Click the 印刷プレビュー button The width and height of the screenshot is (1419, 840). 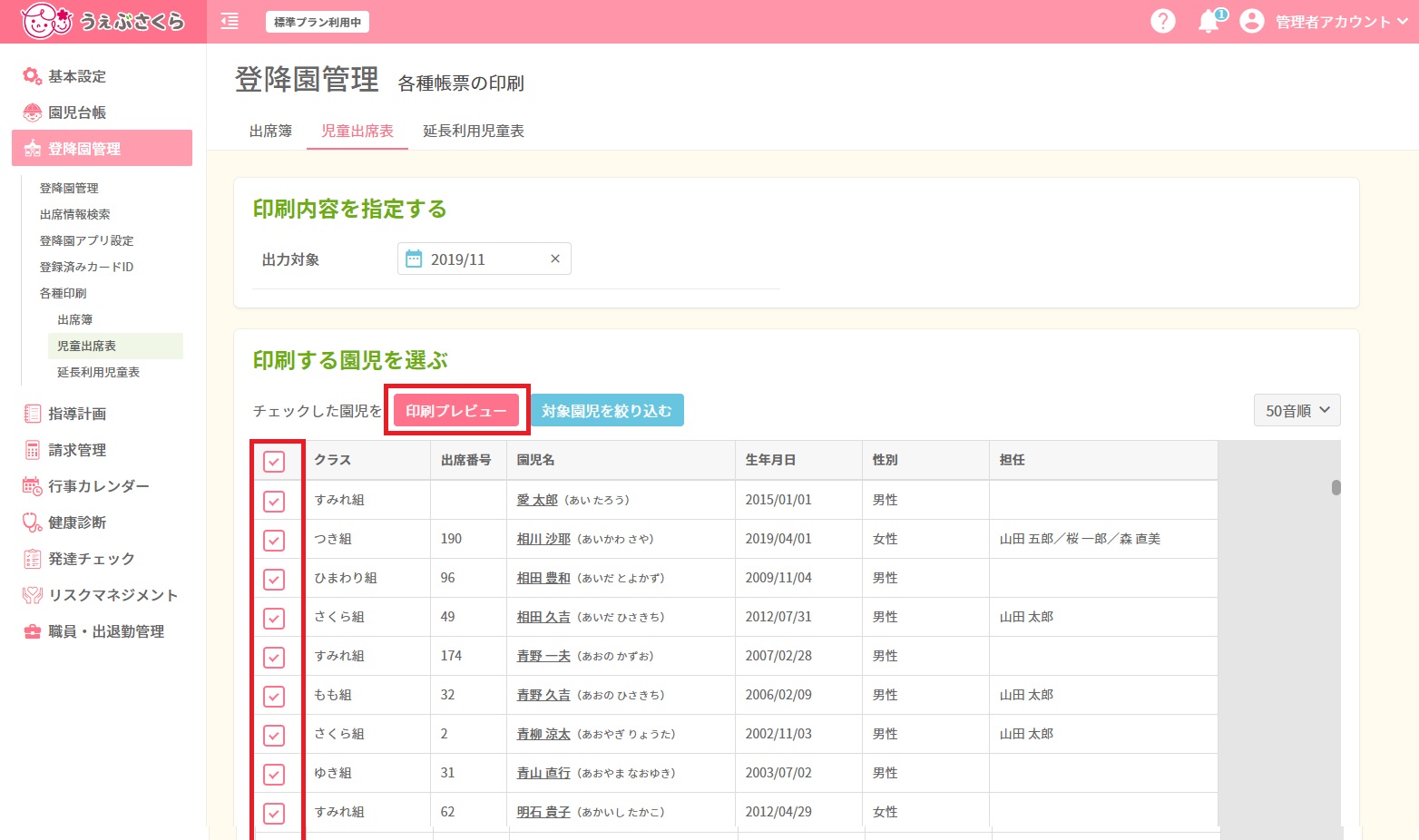456,410
